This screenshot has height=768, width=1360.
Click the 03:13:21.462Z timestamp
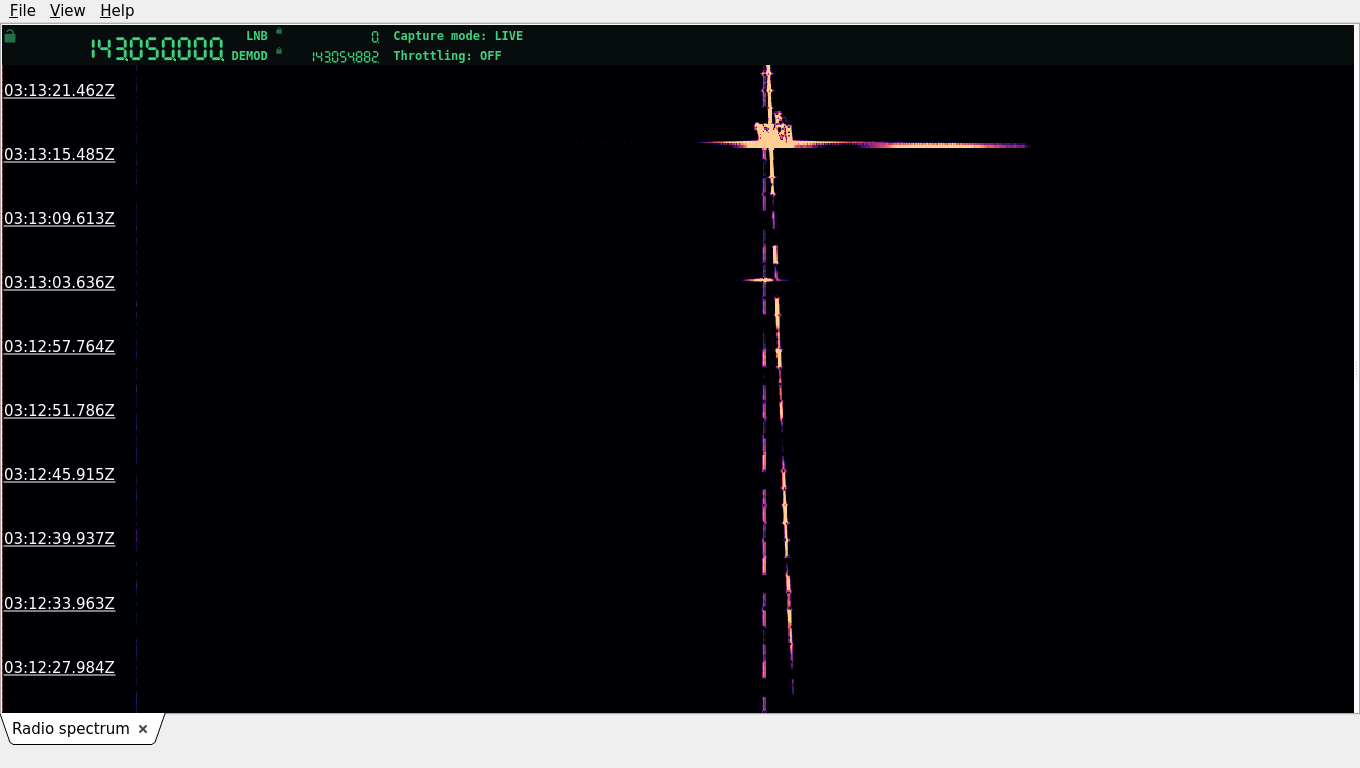tap(59, 90)
